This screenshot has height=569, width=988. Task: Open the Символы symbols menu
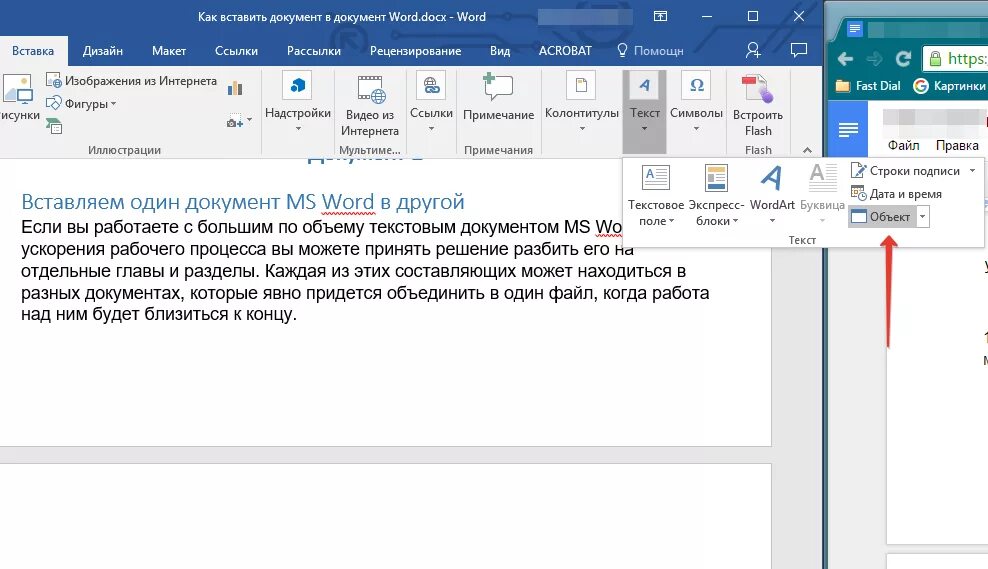[x=696, y=102]
